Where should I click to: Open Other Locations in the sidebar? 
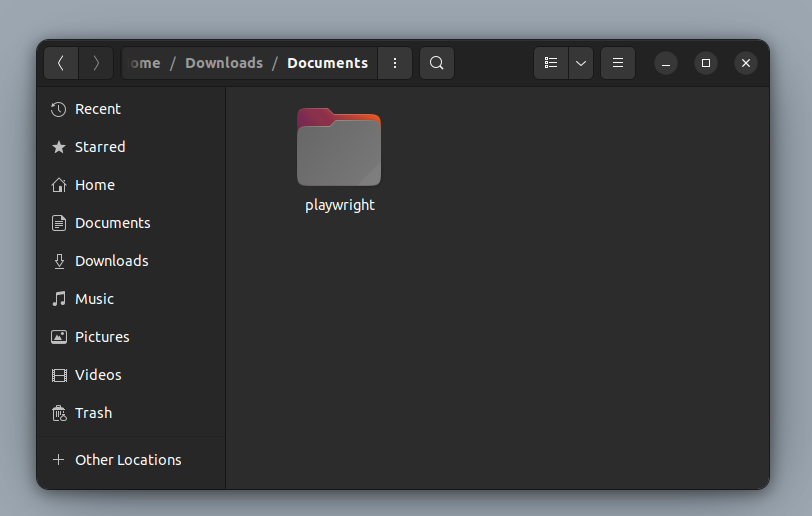pyautogui.click(x=132, y=460)
